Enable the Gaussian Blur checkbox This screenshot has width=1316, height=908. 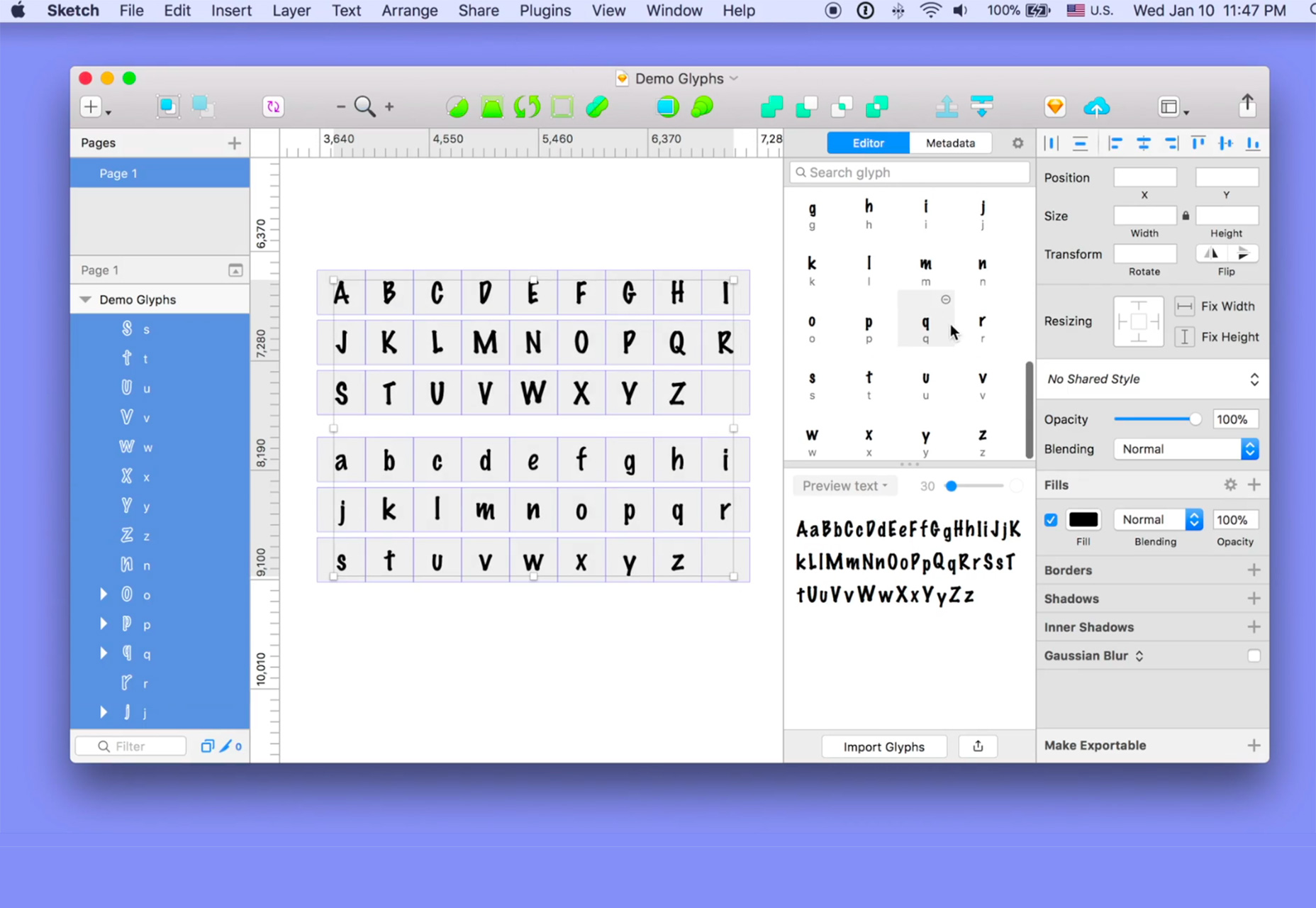pos(1254,655)
